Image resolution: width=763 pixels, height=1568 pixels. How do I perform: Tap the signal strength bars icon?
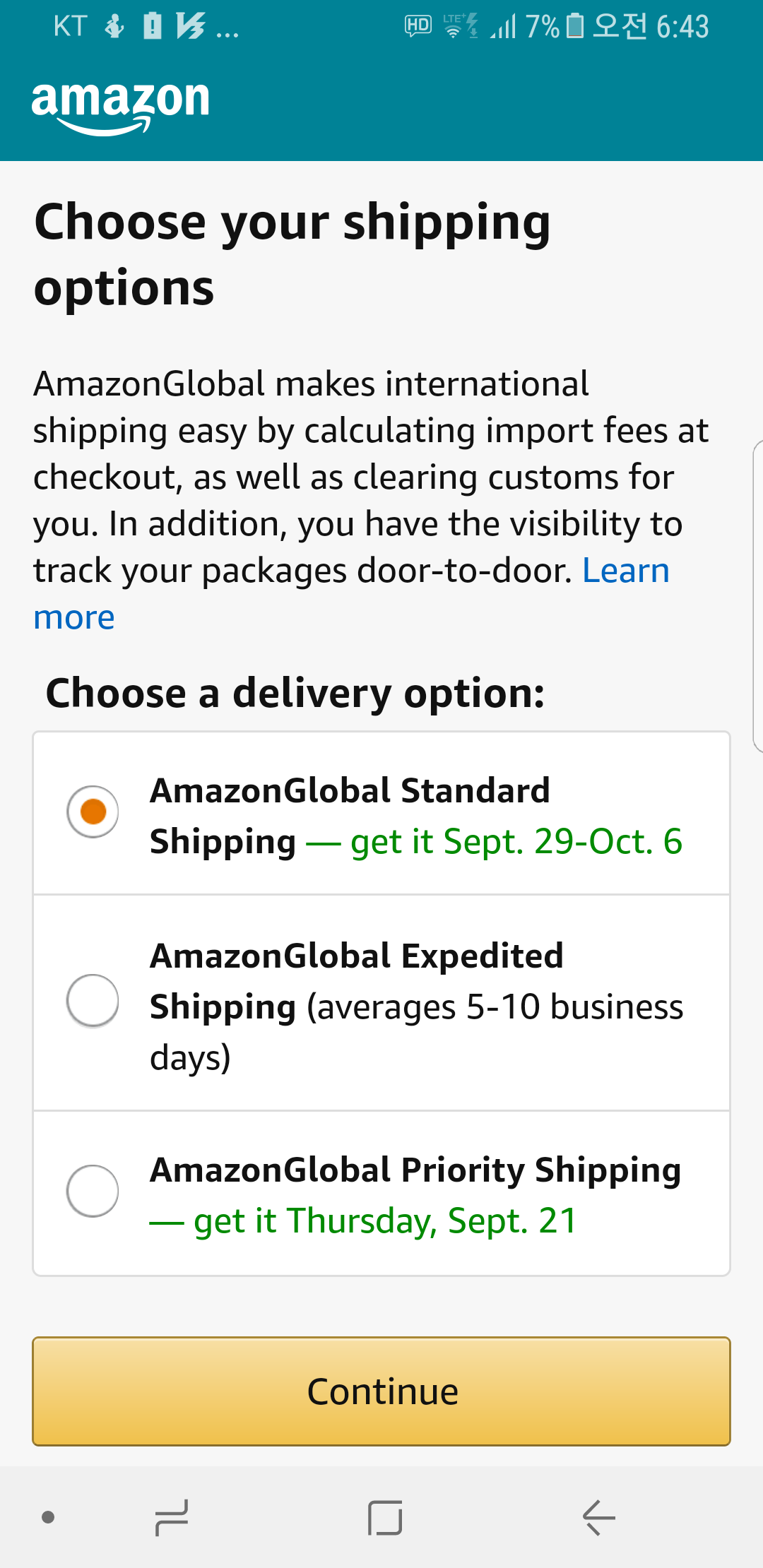coord(503,28)
